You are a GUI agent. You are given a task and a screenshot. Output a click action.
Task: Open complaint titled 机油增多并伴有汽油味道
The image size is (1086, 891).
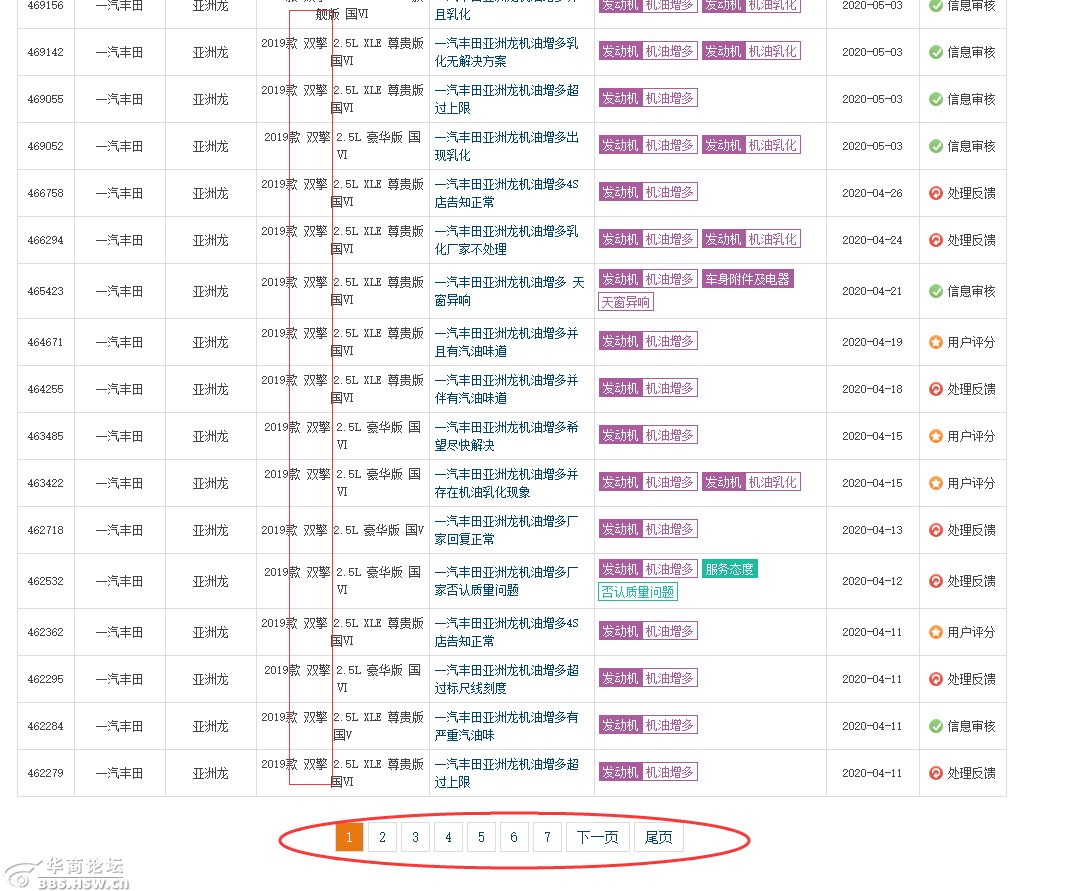pyautogui.click(x=506, y=389)
